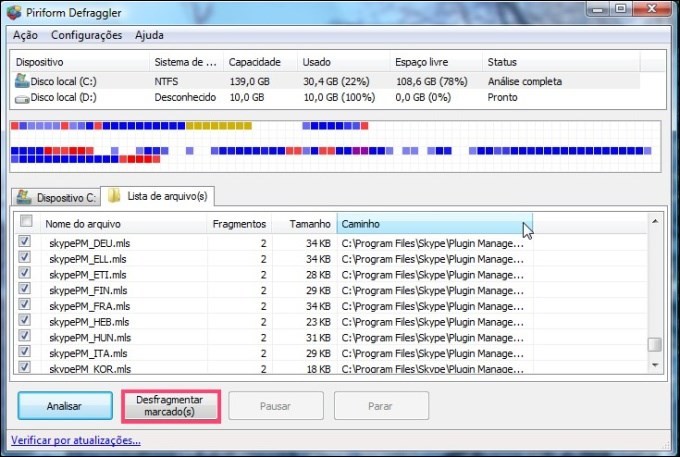Screen dimensions: 680x457
Task: Open the Verificar por atualizações link
Action: tap(76, 440)
